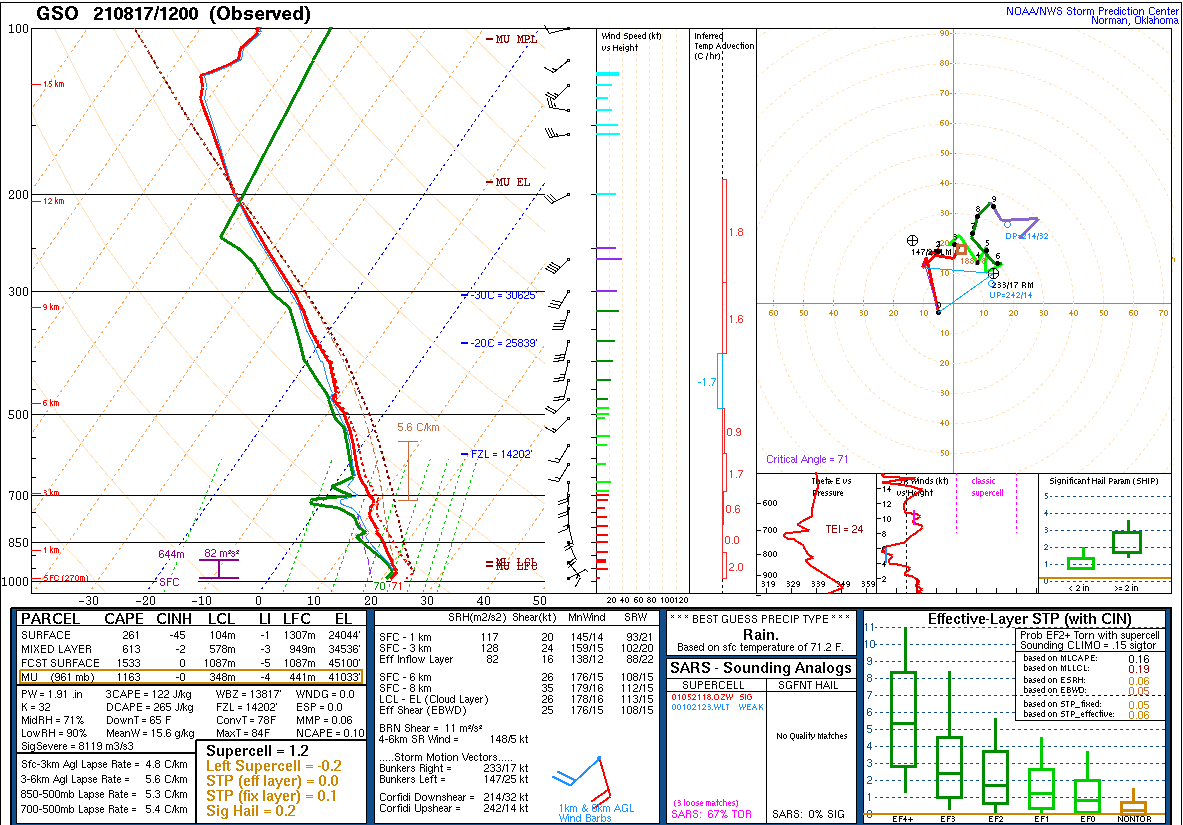Click the green '>= 2 in' hail box plot
The image size is (1183, 825).
(x=1126, y=542)
